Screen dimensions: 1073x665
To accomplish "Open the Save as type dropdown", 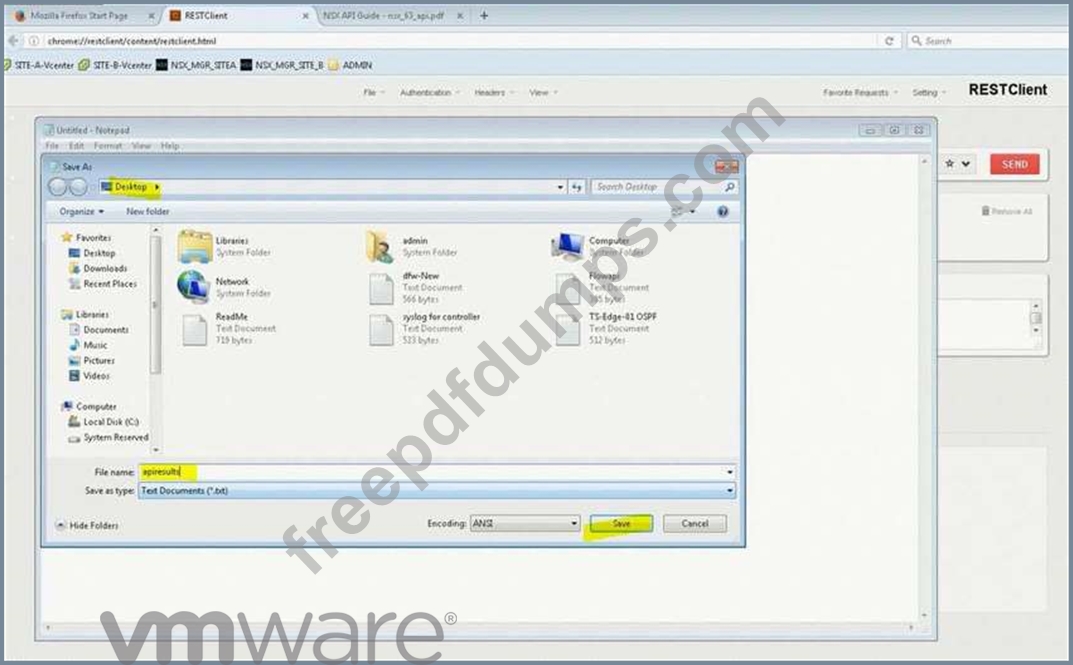I will point(437,491).
